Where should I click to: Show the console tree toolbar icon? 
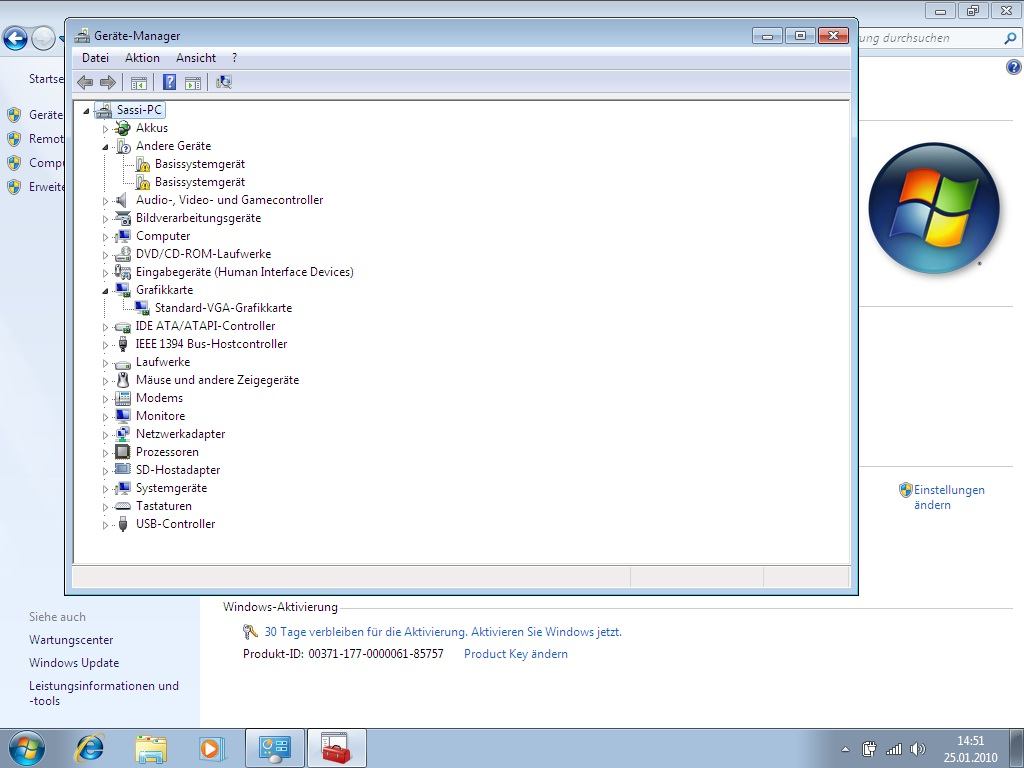coord(138,82)
